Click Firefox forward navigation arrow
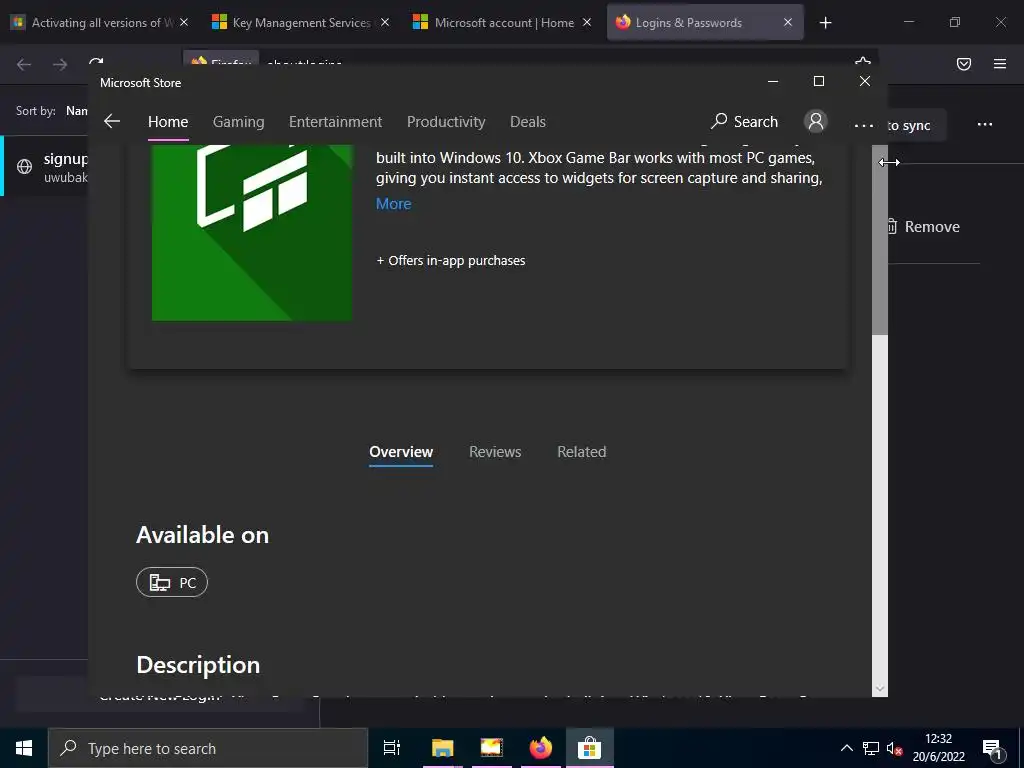 (60, 64)
